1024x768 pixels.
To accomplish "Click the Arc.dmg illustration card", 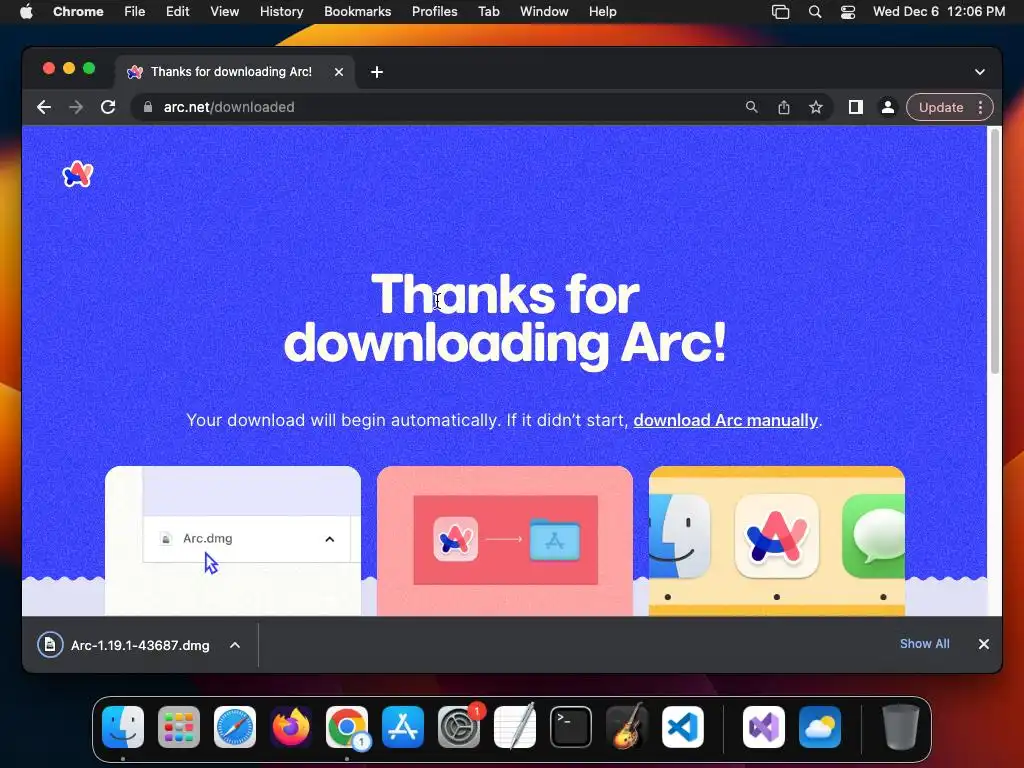I will [232, 541].
